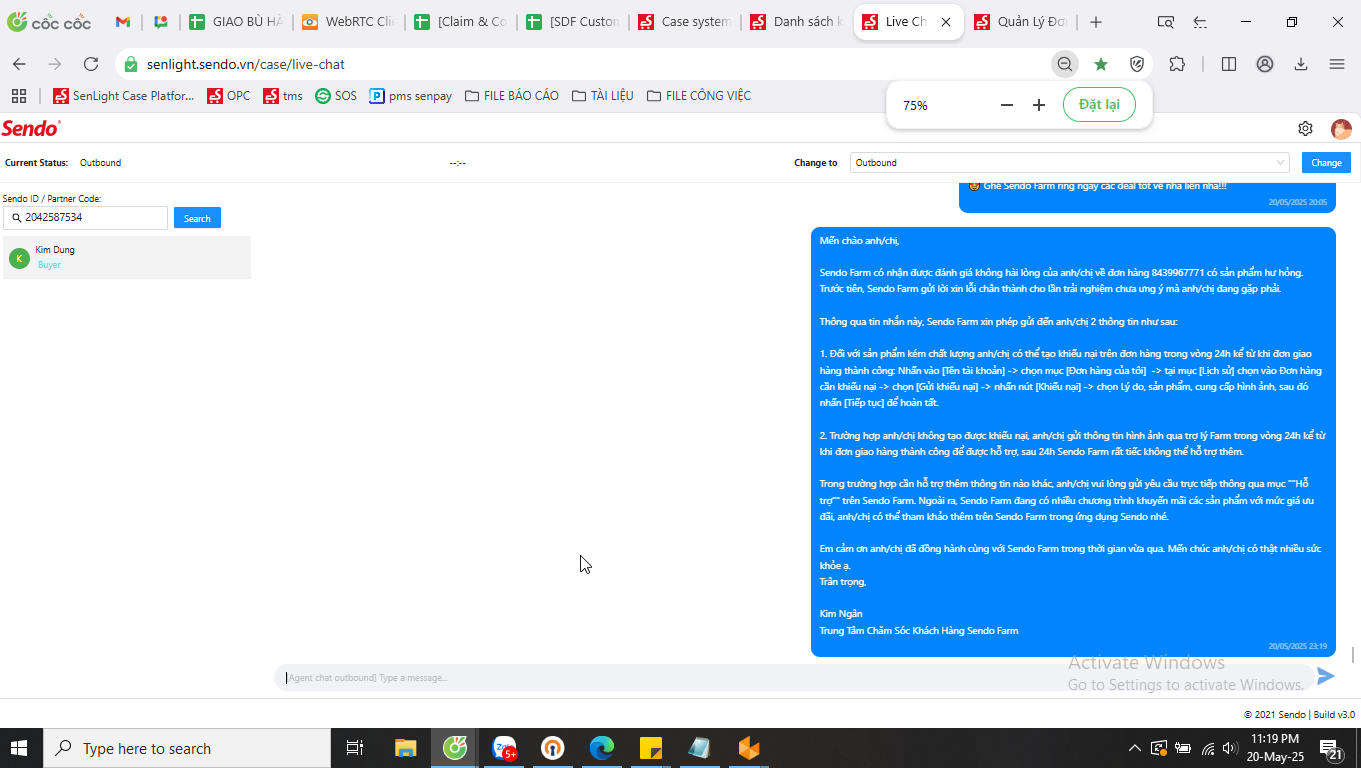Screen dimensions: 1361x768
Task: Open the tms bookmark
Action: [x=283, y=96]
